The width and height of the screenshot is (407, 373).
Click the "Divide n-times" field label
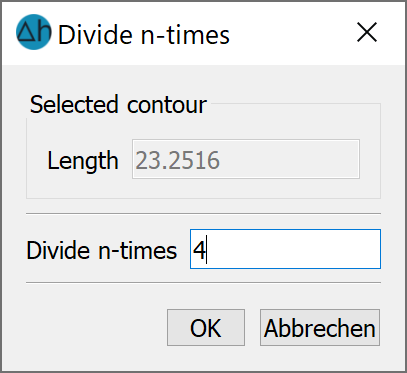point(102,250)
